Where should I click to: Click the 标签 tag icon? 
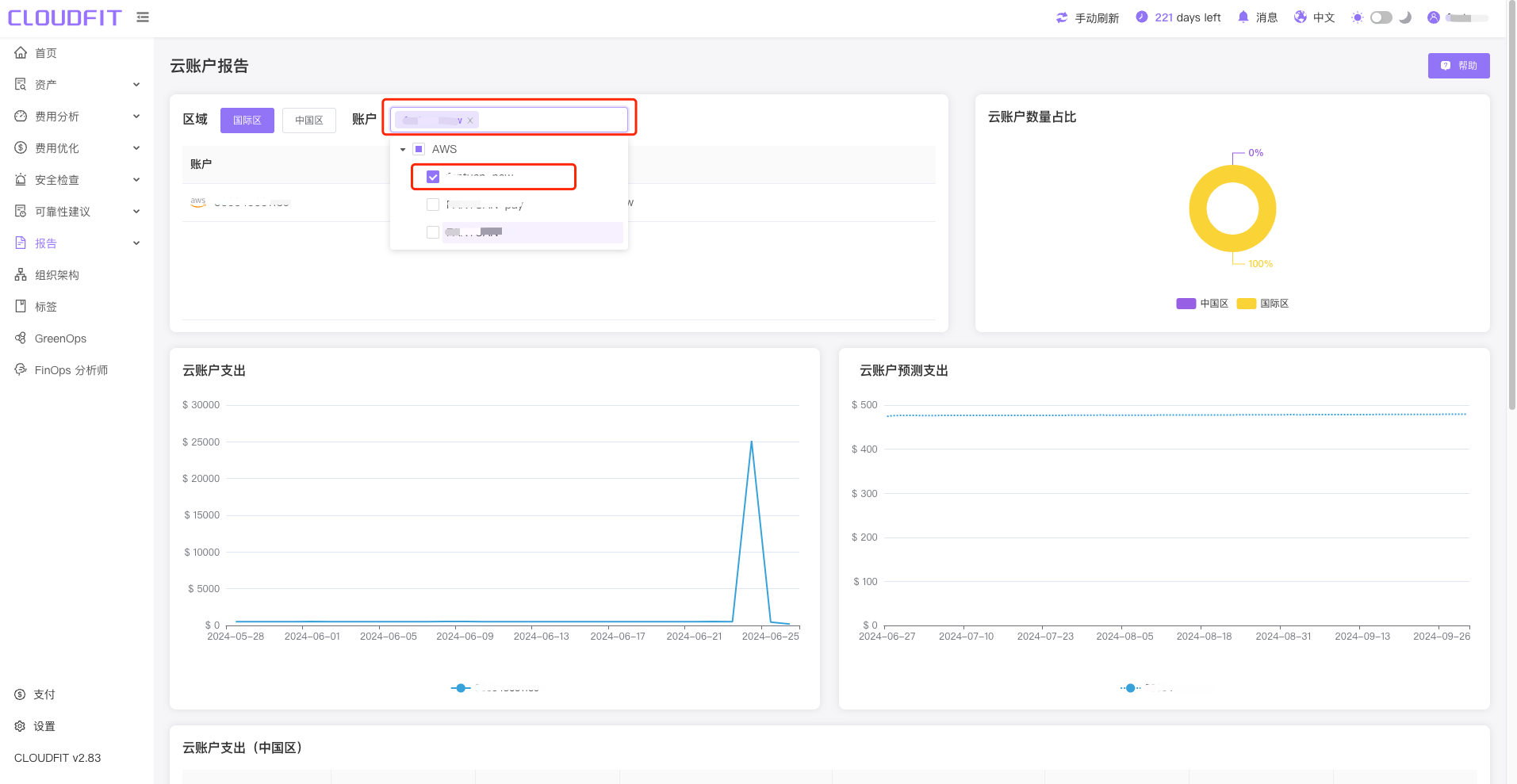click(21, 306)
